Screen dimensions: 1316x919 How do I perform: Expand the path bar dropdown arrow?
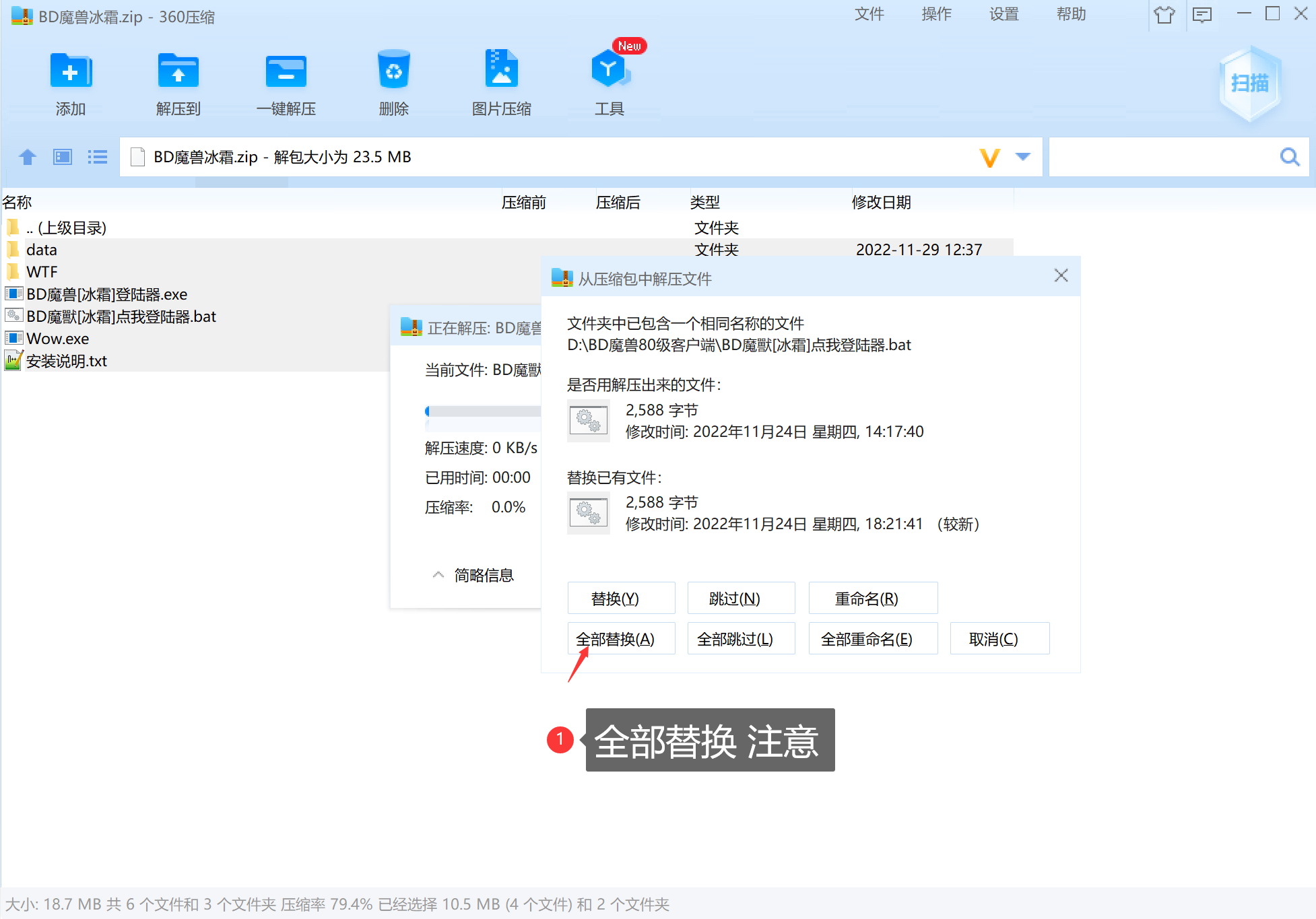tap(1023, 157)
